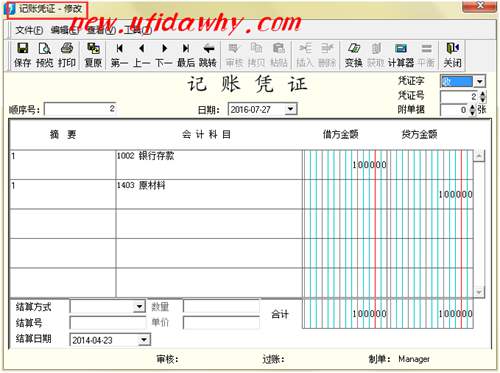Print the voucher using 打印 icon
The width and height of the screenshot is (500, 373).
[x=67, y=55]
